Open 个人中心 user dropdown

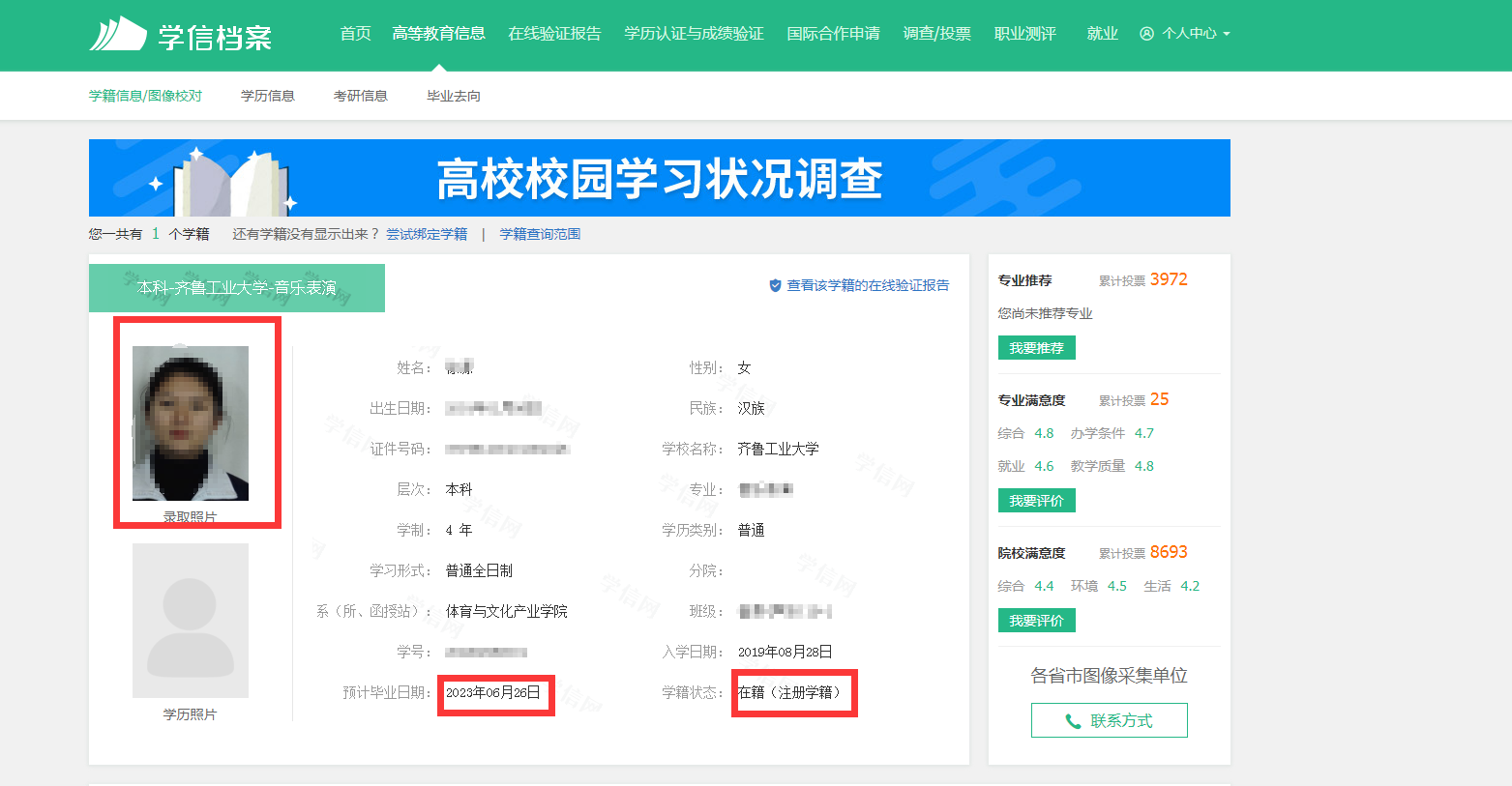pos(1185,34)
